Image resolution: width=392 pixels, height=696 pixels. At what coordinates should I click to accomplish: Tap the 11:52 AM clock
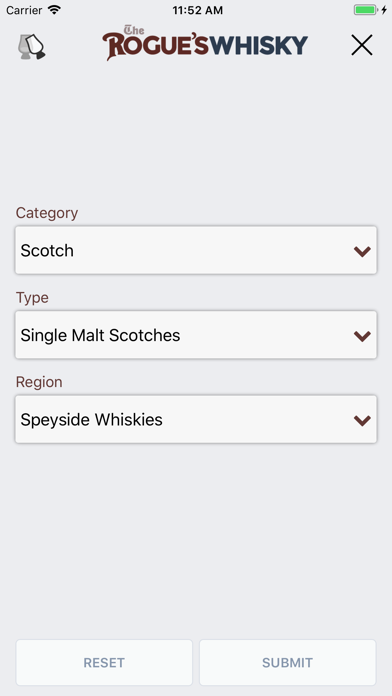pos(198,10)
